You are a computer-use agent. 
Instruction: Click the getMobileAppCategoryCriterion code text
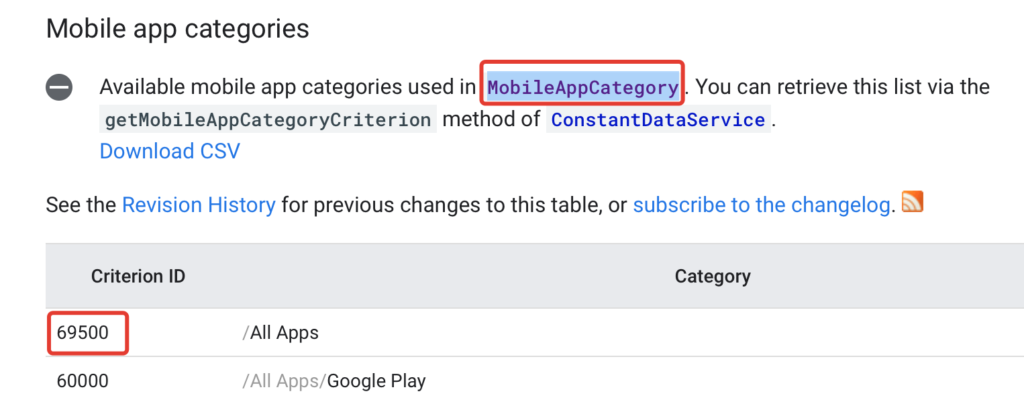click(268, 120)
